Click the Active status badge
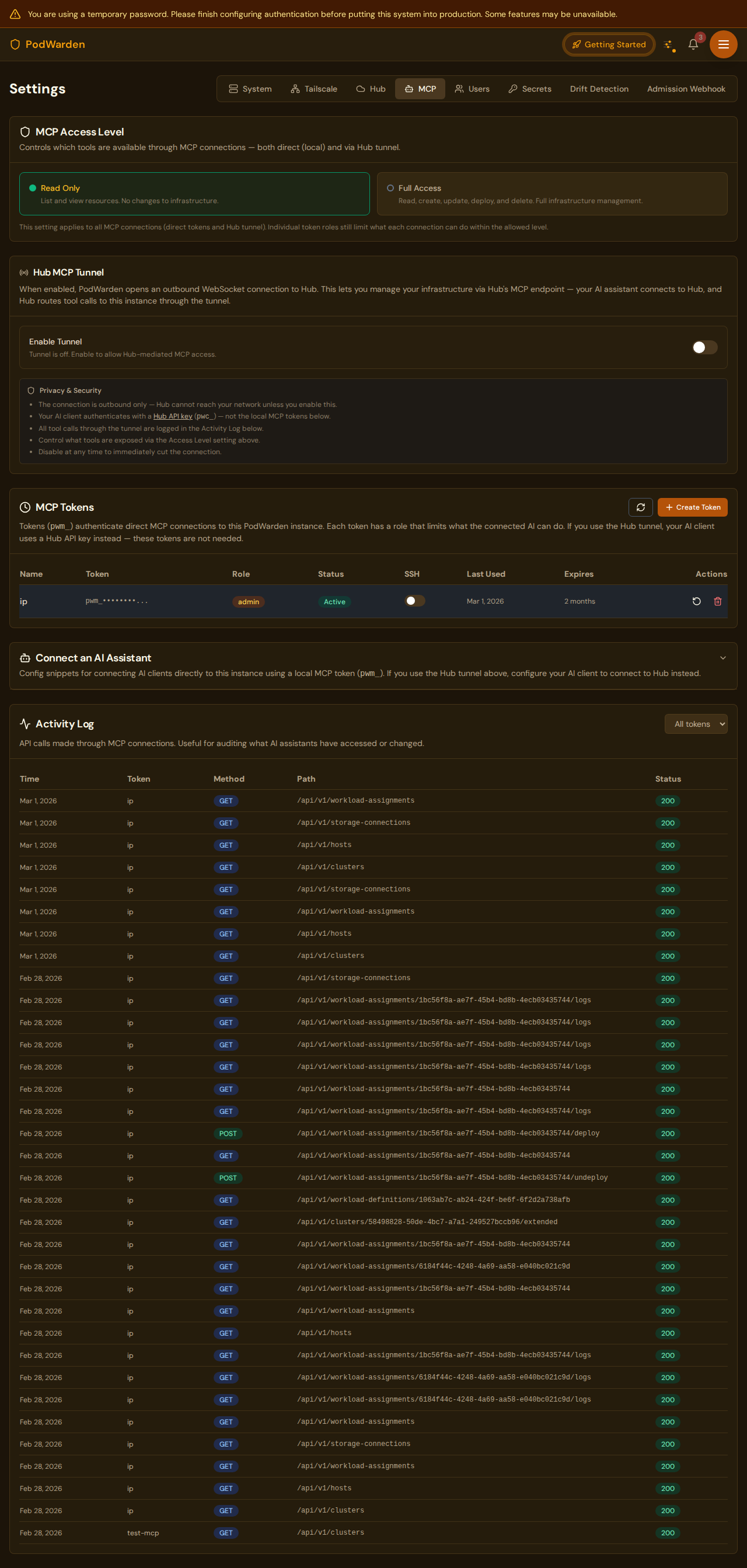747x1568 pixels. tap(334, 601)
